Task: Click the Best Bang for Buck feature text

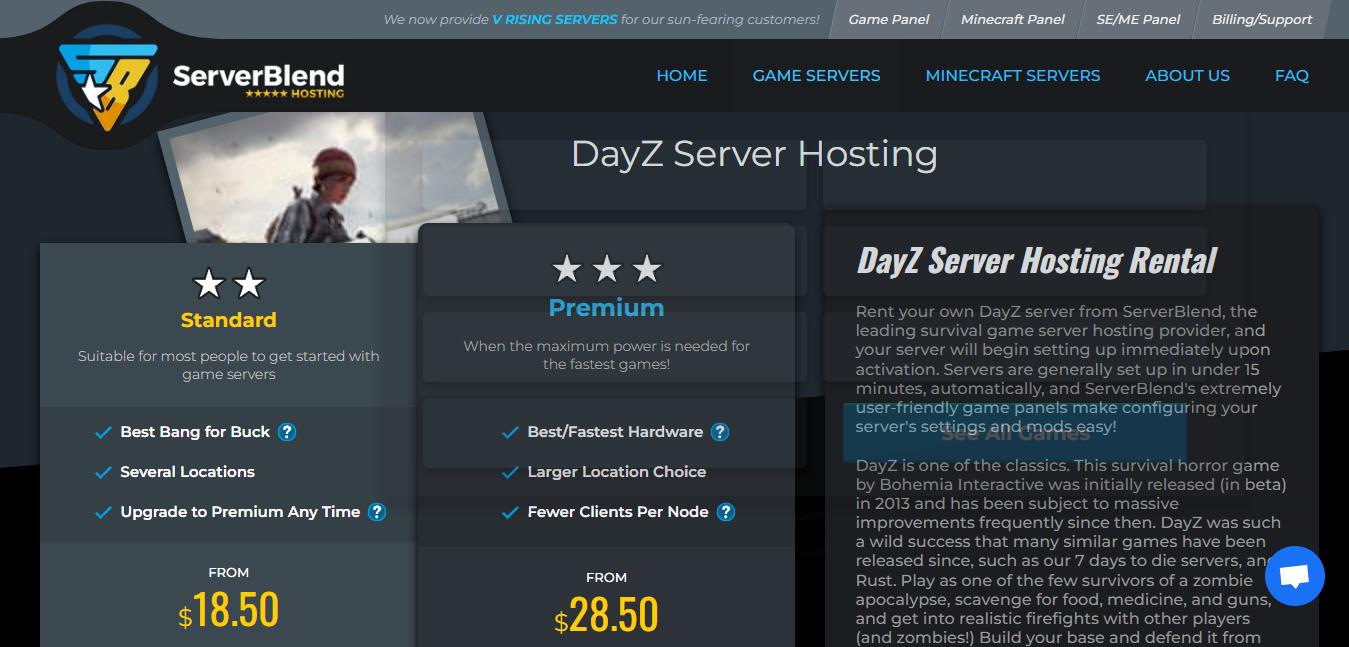Action: (195, 432)
